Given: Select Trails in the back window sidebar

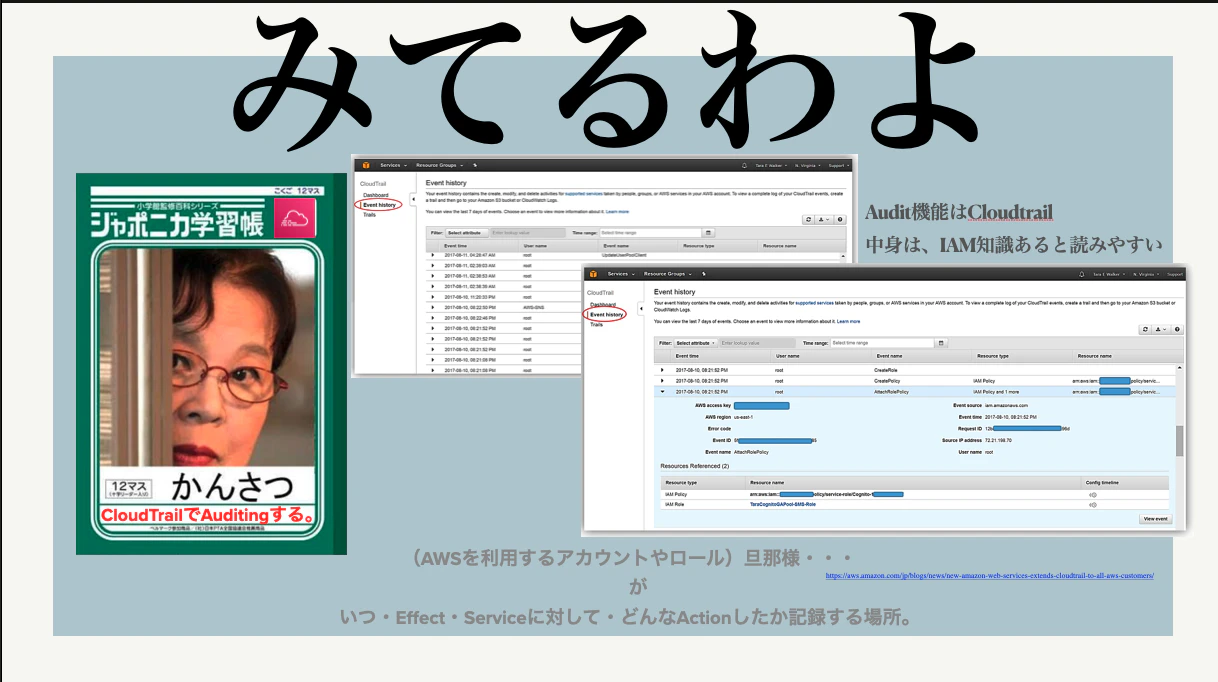Looking at the screenshot, I should (369, 215).
